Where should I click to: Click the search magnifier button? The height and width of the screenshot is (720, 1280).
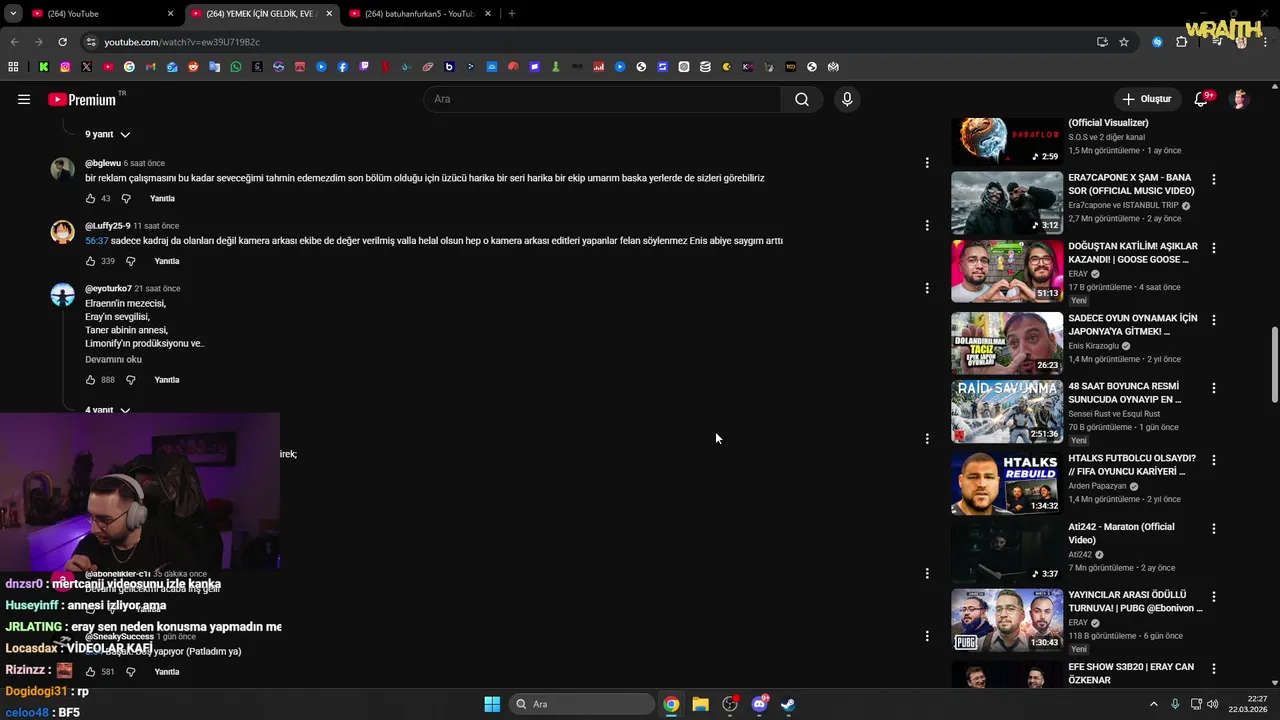pos(802,99)
